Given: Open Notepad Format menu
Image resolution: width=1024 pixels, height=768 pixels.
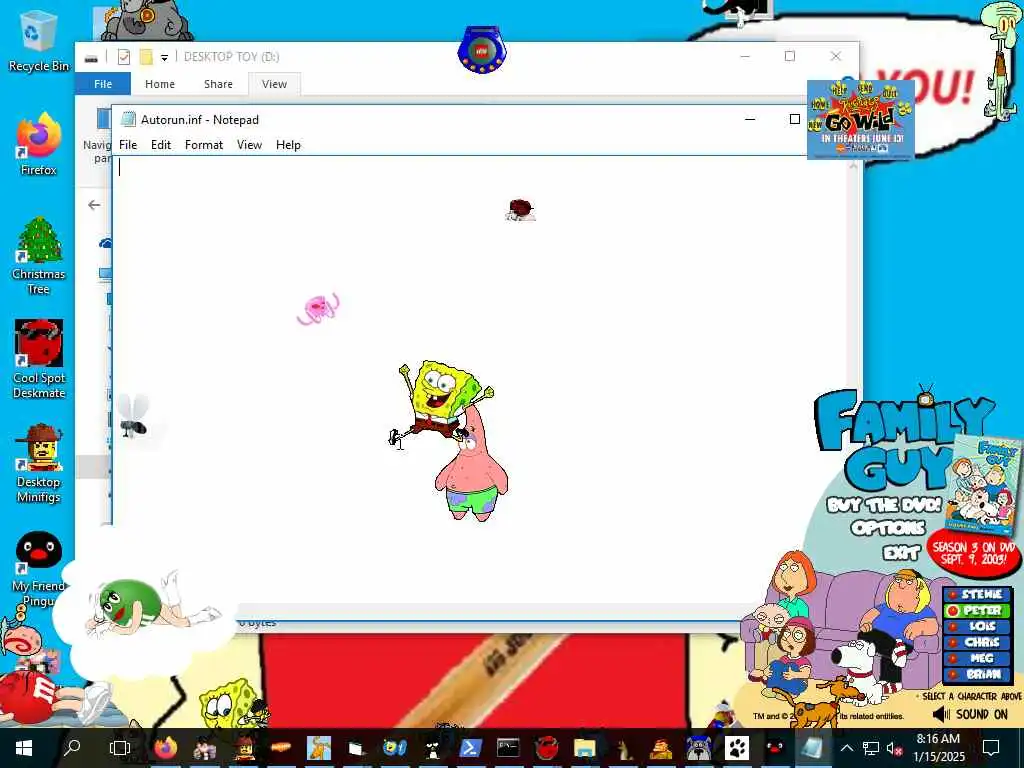Looking at the screenshot, I should click(x=204, y=145).
